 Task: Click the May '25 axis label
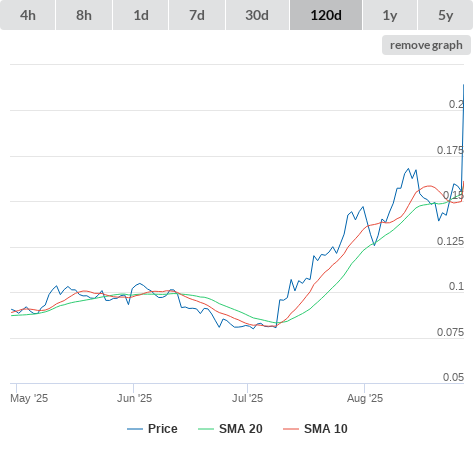point(29,398)
